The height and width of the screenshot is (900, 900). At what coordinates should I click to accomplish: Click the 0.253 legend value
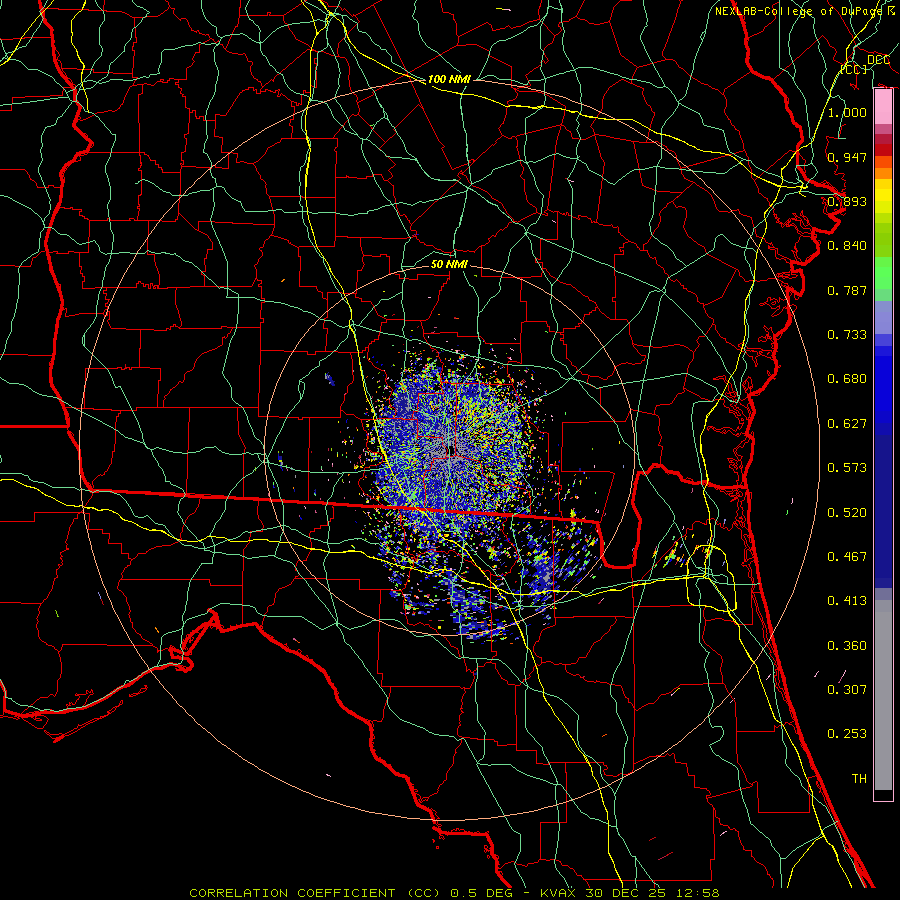click(x=847, y=734)
